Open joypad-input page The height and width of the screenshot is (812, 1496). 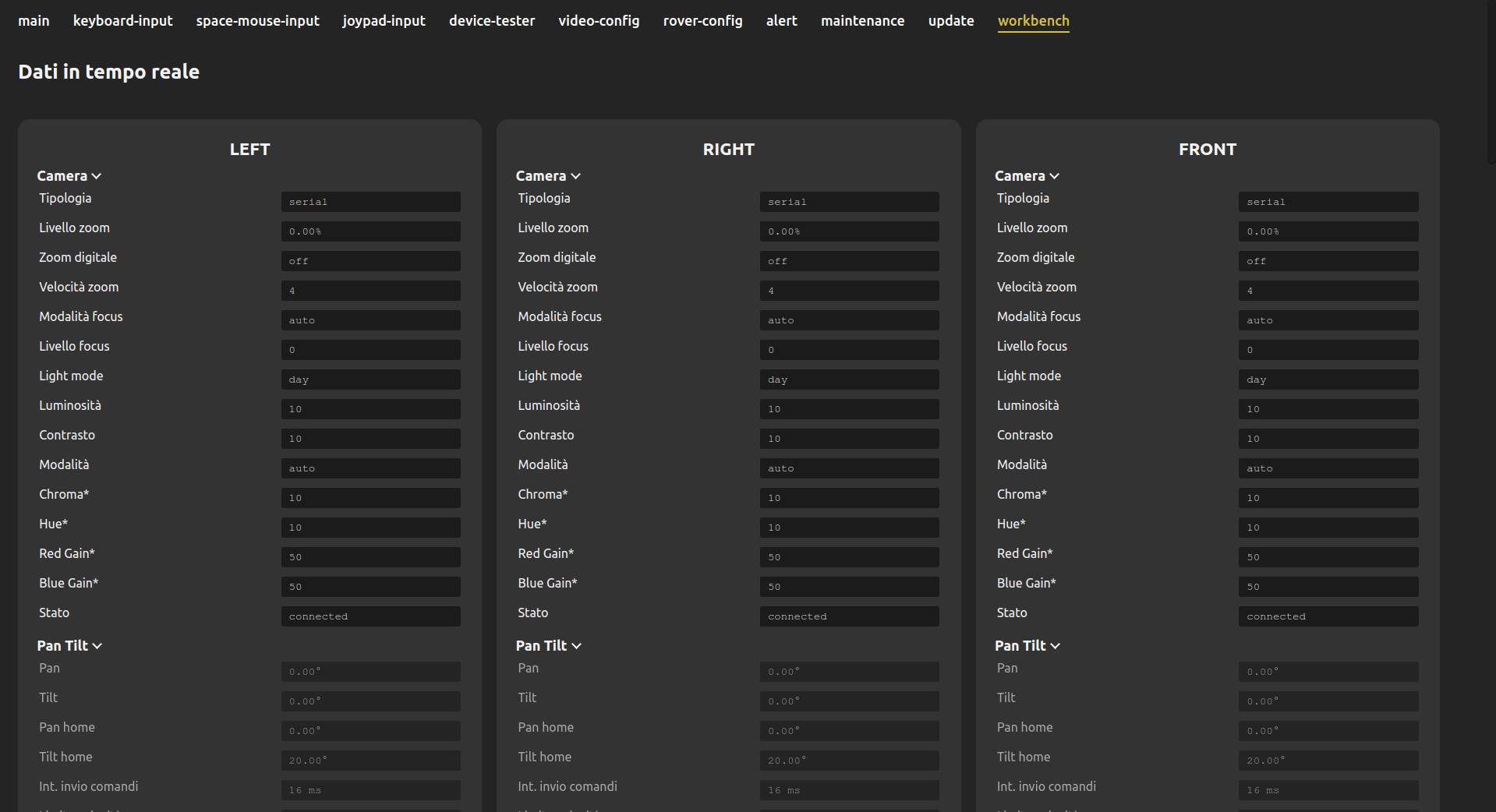(384, 21)
